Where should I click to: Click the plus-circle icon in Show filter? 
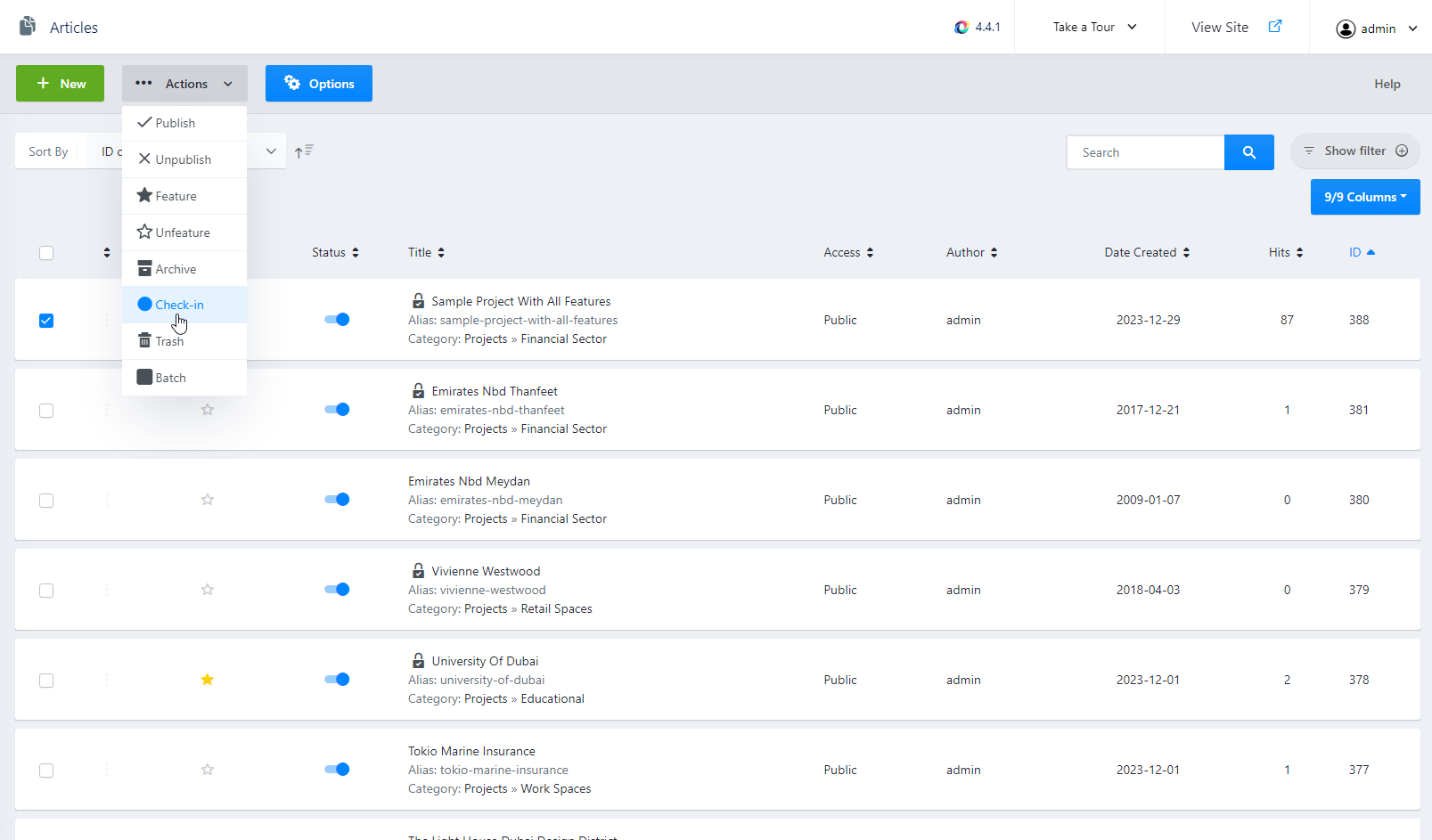1402,151
